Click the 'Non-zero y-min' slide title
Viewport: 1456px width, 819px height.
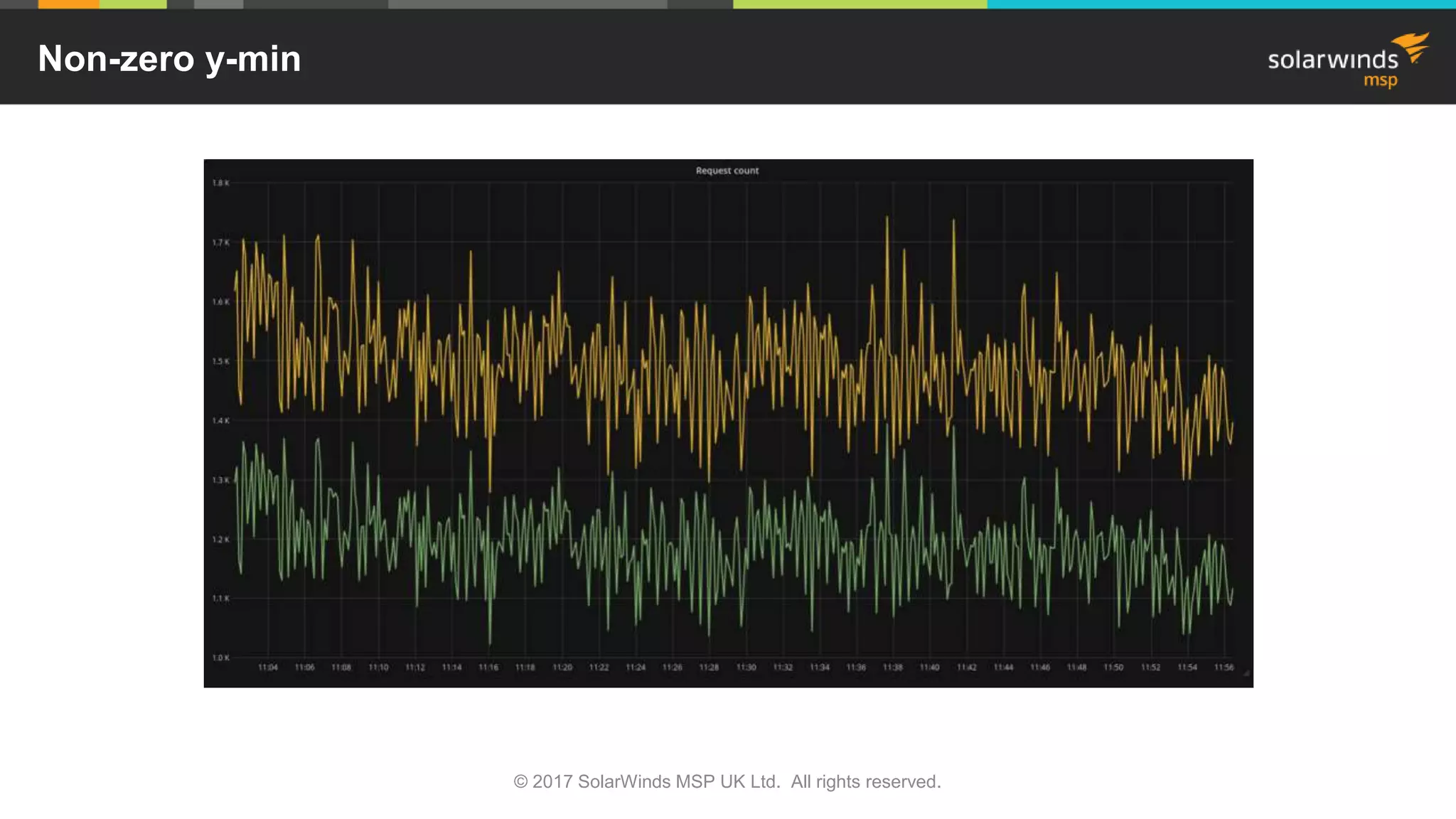(x=169, y=58)
